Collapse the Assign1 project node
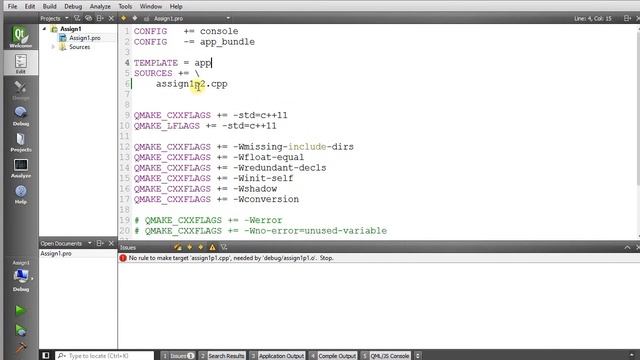 click(x=44, y=29)
